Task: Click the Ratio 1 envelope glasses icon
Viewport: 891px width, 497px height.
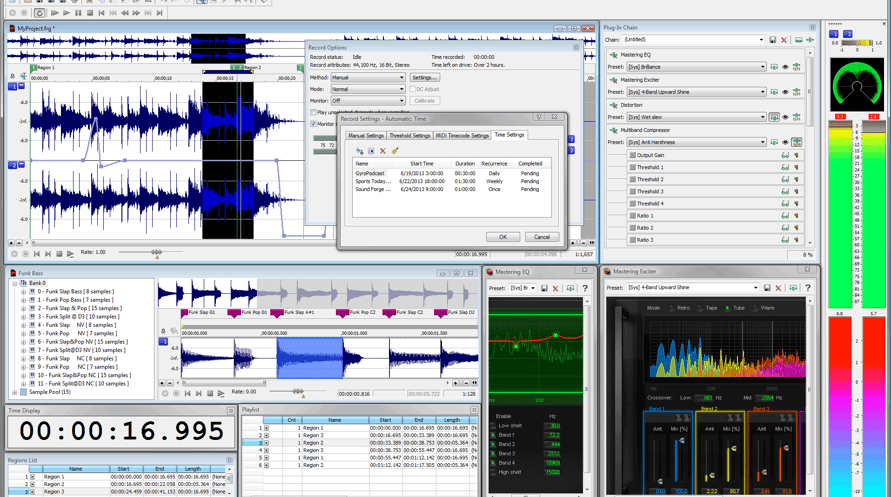Action: pyautogui.click(x=785, y=216)
